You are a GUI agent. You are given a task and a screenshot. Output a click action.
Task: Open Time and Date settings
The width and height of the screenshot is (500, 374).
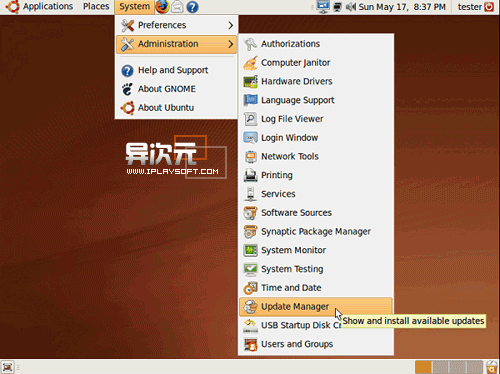316,288
